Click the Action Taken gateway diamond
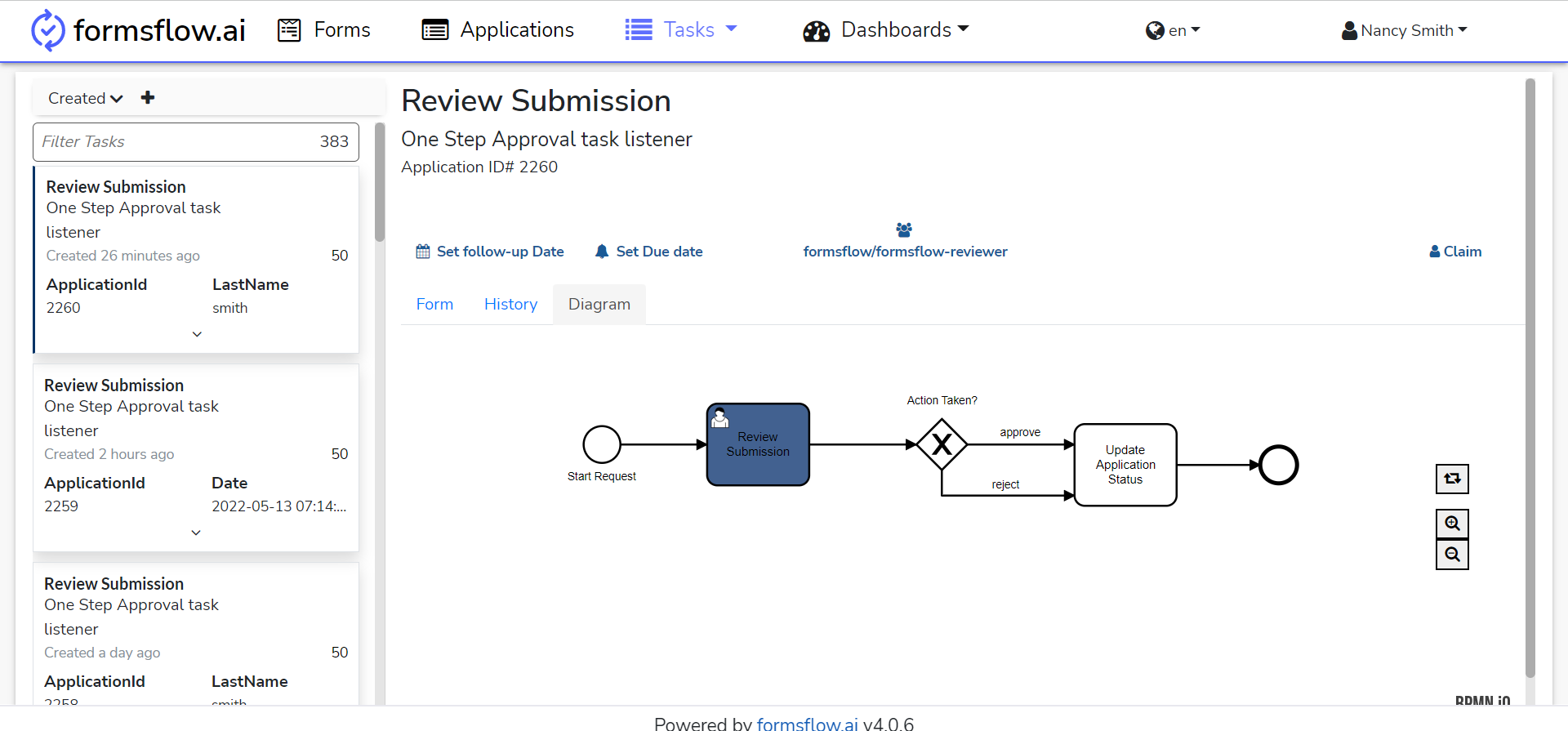The height and width of the screenshot is (731, 1568). (942, 444)
